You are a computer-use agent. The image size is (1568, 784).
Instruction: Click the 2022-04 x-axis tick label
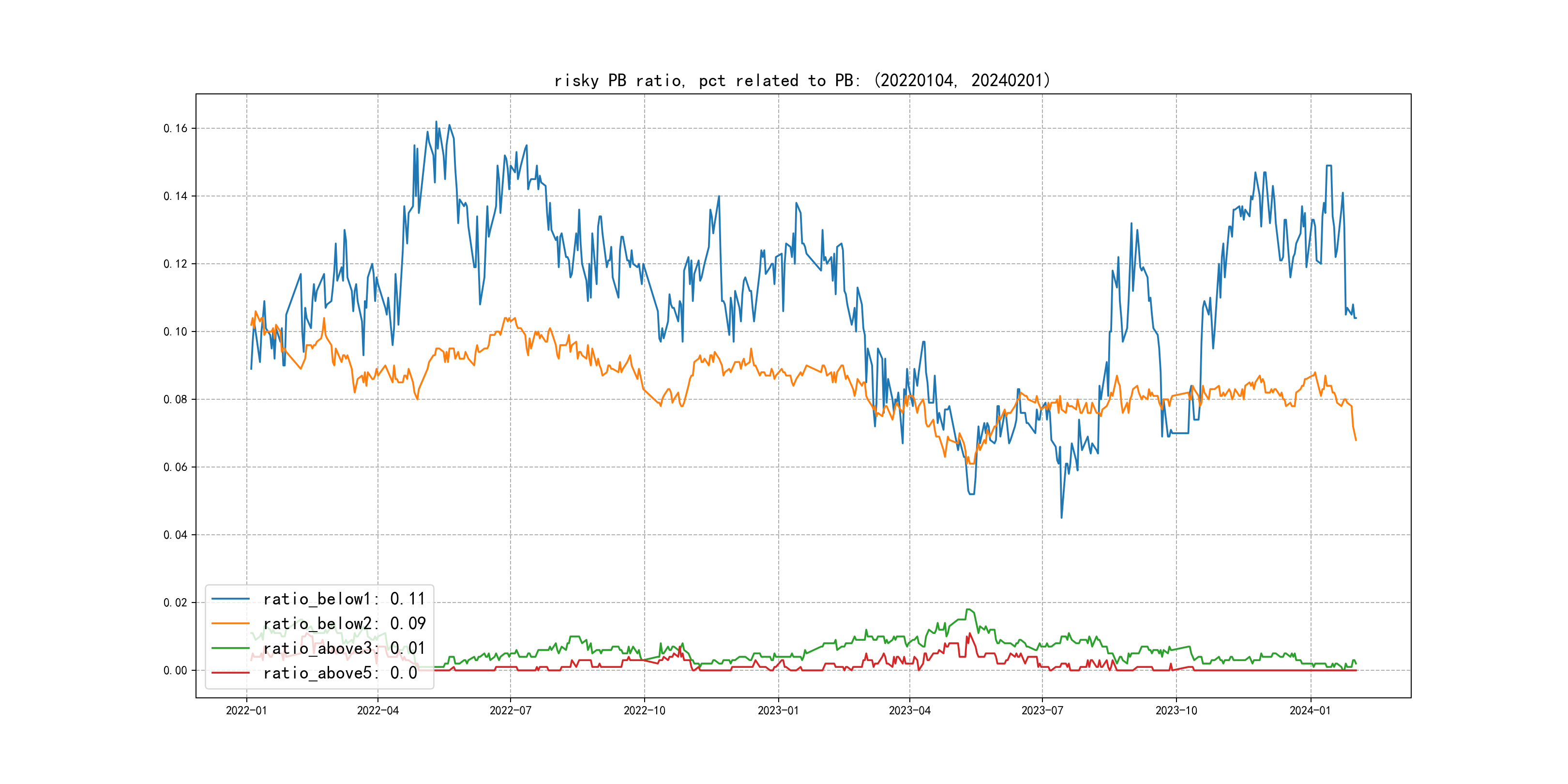[378, 710]
